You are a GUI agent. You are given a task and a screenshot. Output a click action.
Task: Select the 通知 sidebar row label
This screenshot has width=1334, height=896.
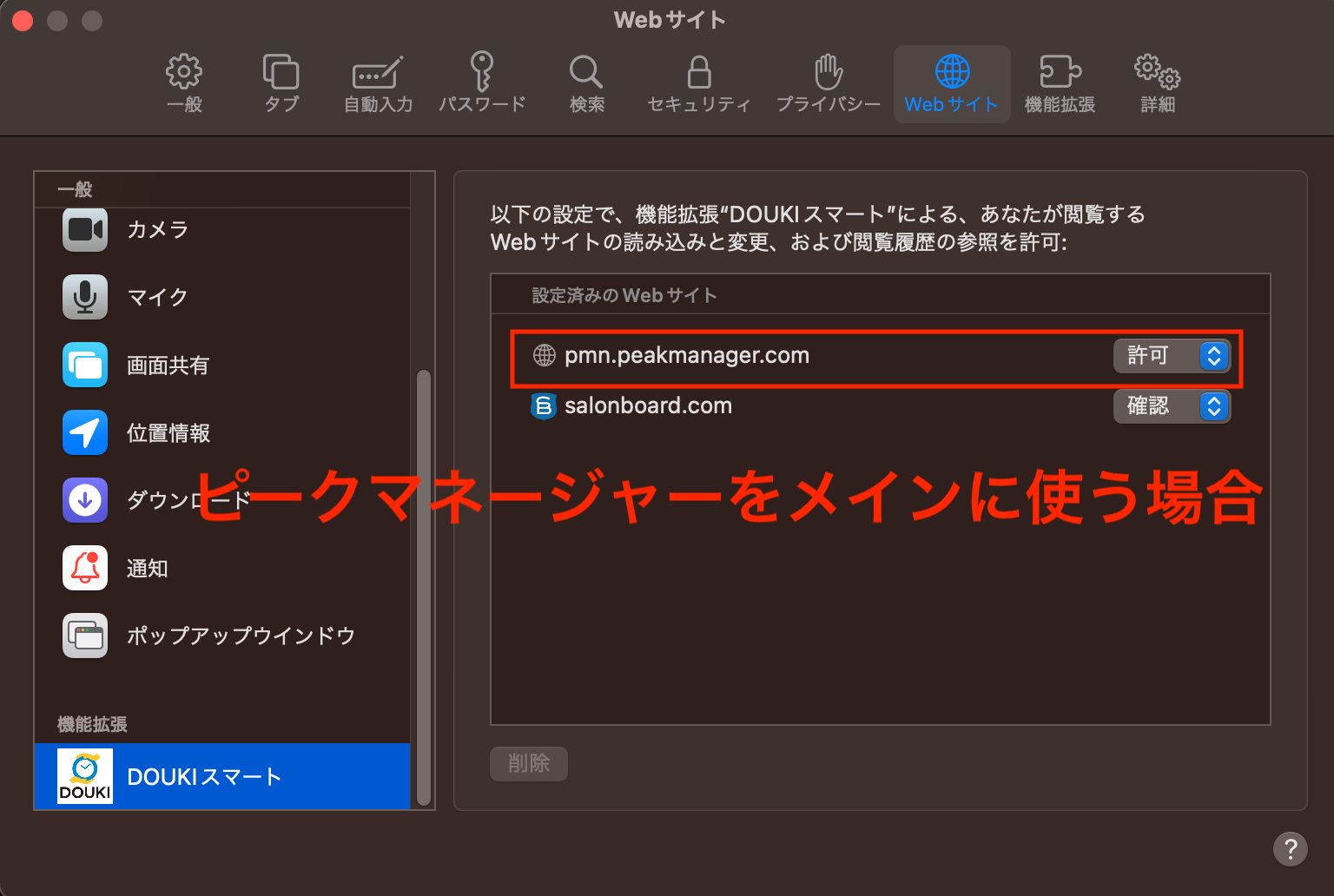pos(148,568)
